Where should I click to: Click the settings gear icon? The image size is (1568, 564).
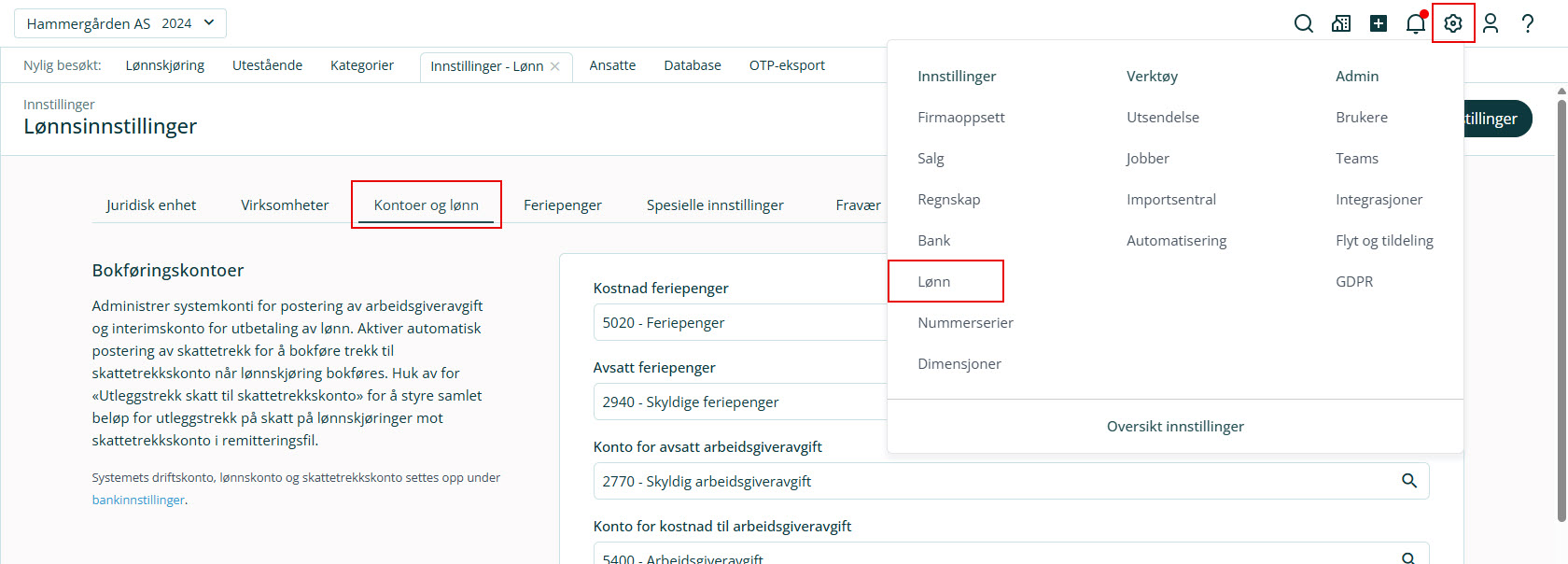click(x=1453, y=23)
